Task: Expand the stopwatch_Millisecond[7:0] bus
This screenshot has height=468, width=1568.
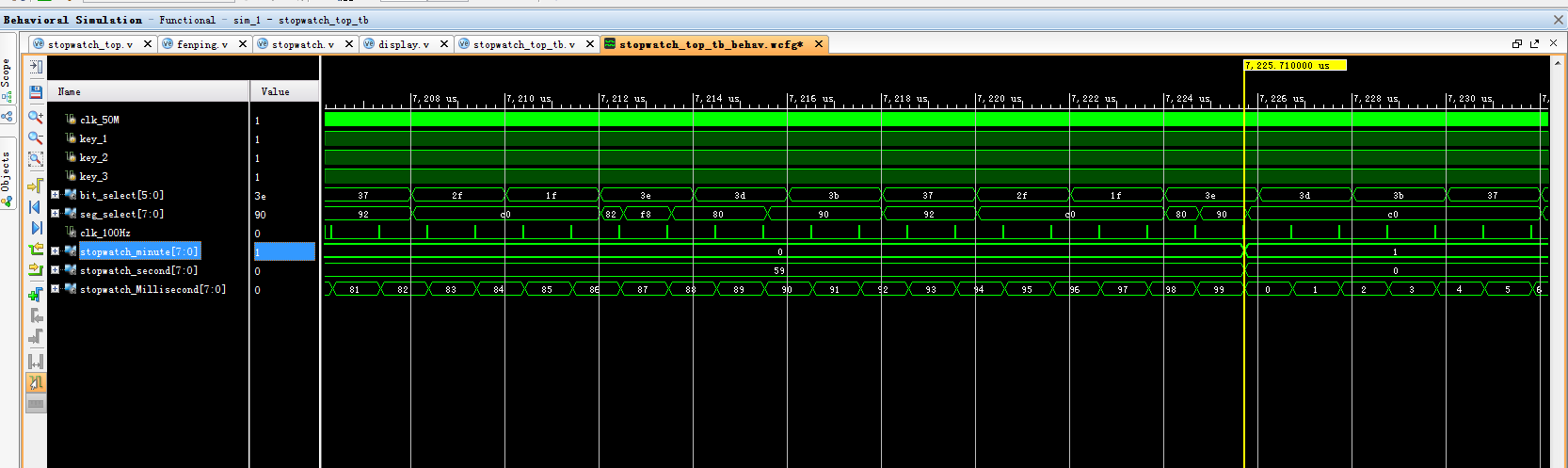Action: pos(55,289)
